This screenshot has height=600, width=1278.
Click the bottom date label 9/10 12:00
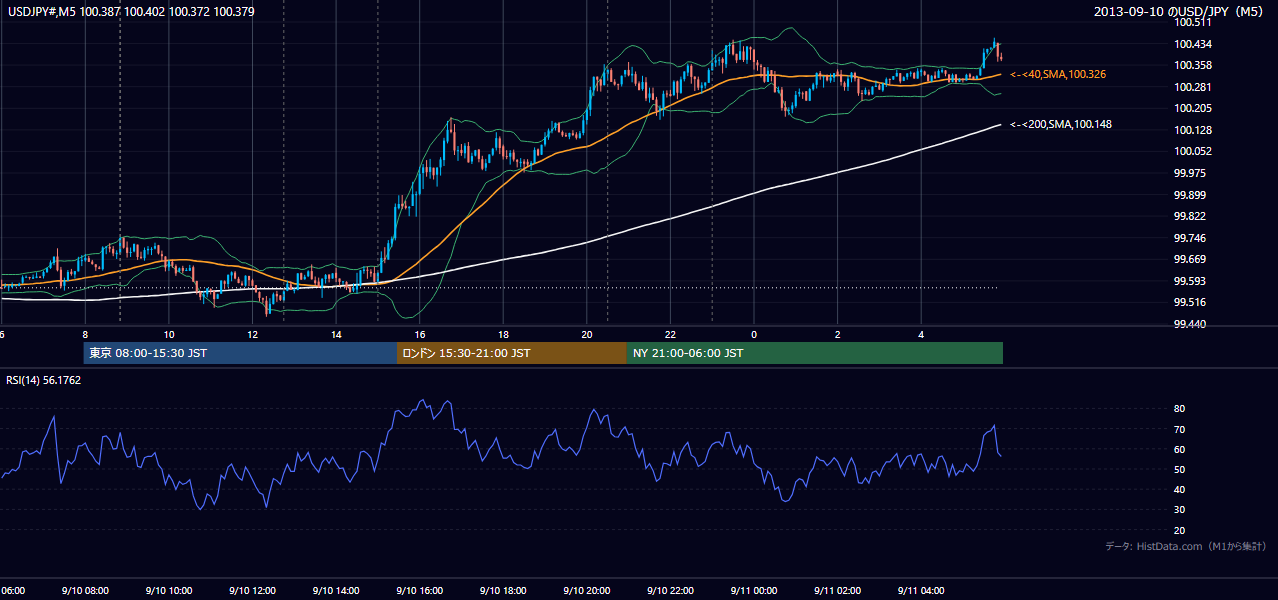252,591
